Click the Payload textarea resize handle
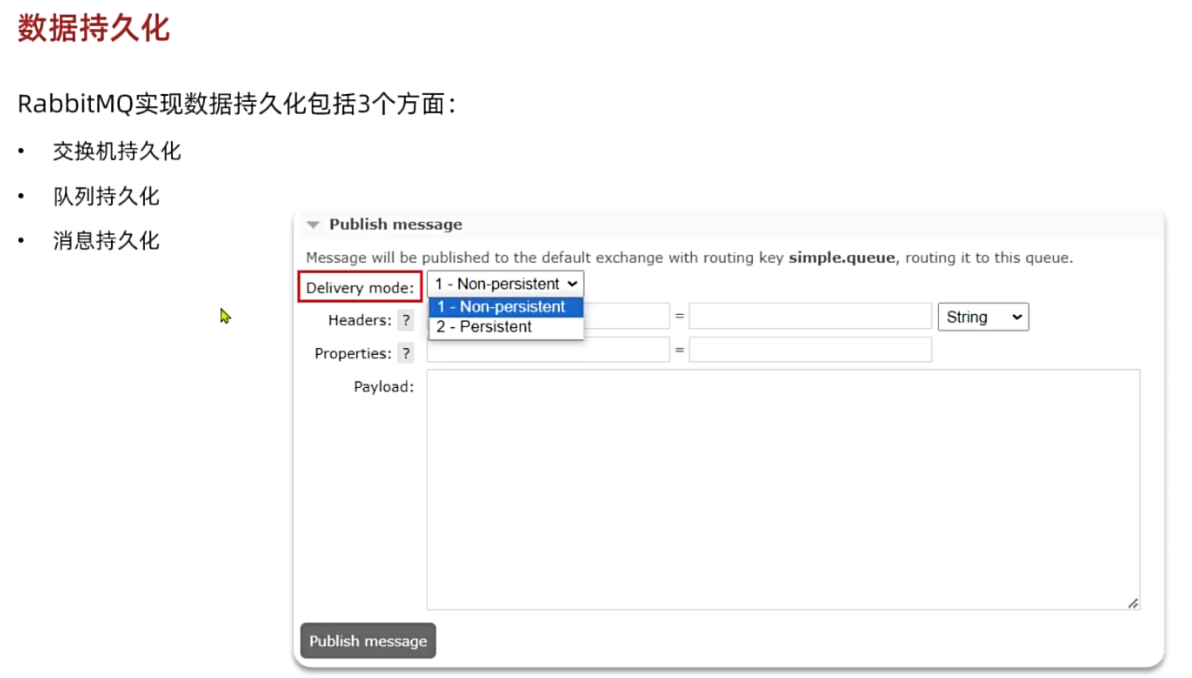 (1133, 603)
